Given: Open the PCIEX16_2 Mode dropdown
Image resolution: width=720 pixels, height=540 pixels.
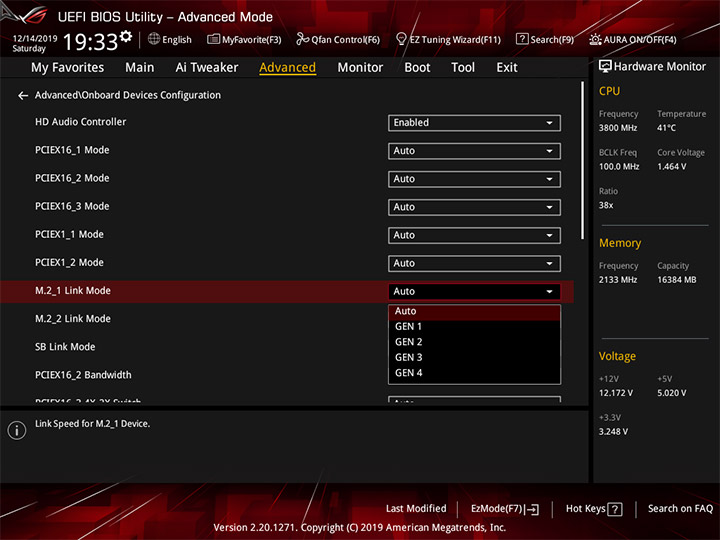Looking at the screenshot, I should point(474,179).
